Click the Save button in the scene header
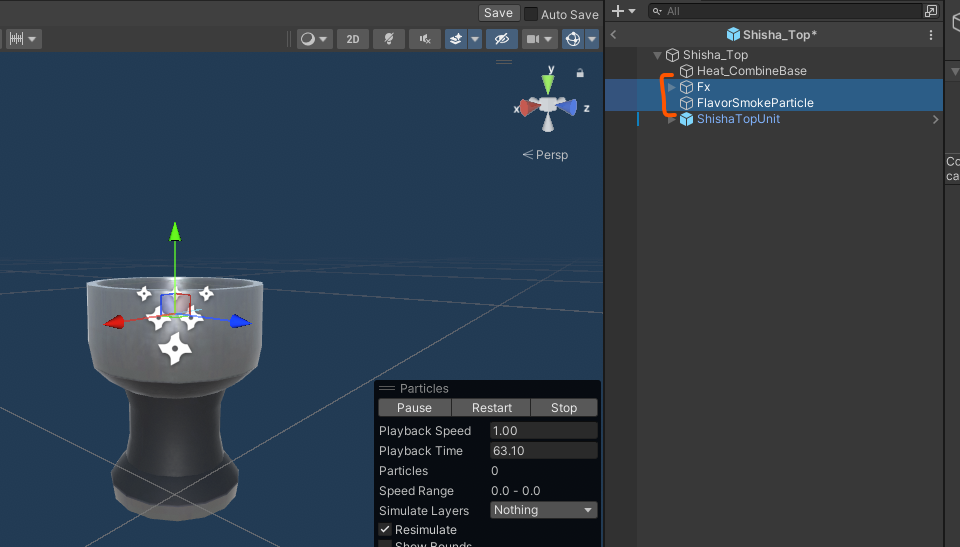Image resolution: width=960 pixels, height=547 pixels. (498, 13)
